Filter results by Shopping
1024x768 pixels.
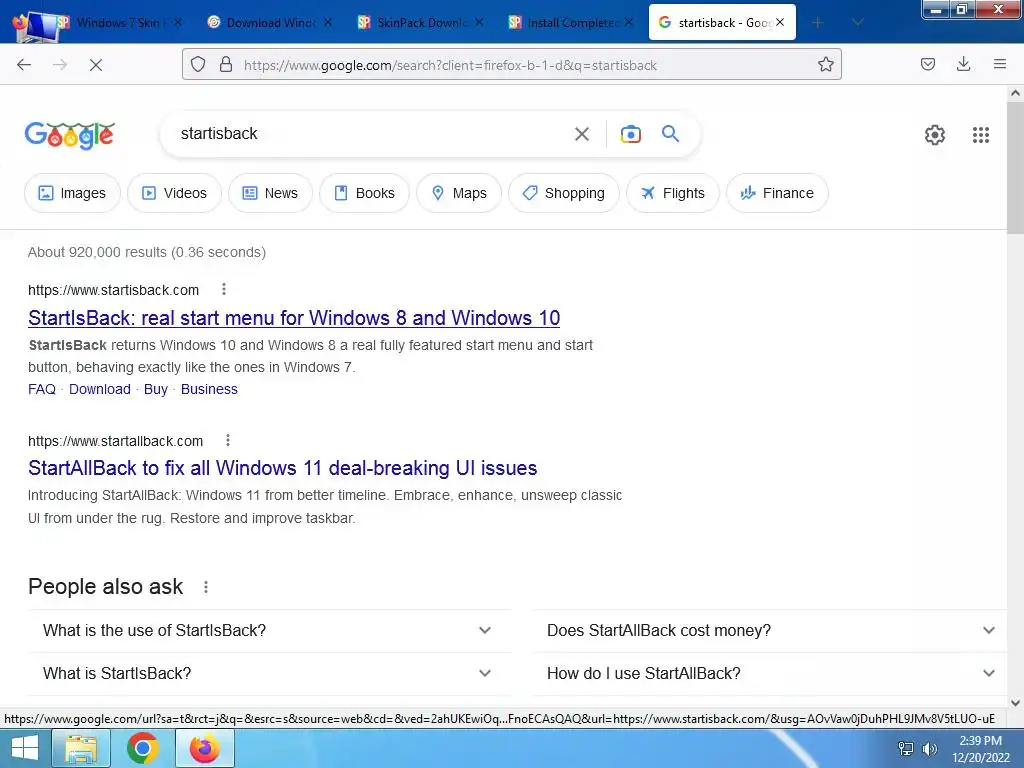tap(564, 193)
